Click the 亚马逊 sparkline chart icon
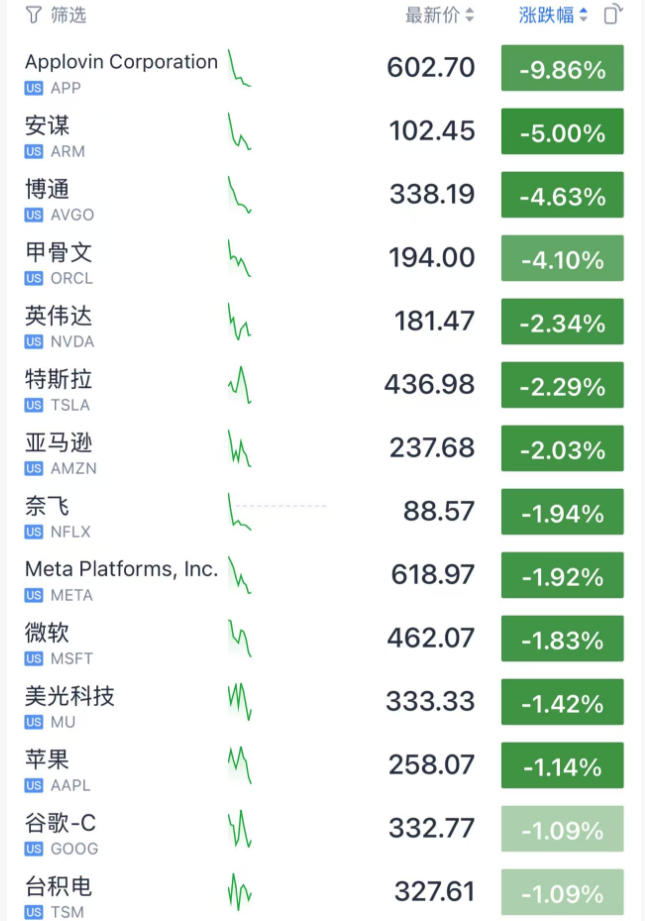Screen dimensions: 645x921 click(239, 449)
